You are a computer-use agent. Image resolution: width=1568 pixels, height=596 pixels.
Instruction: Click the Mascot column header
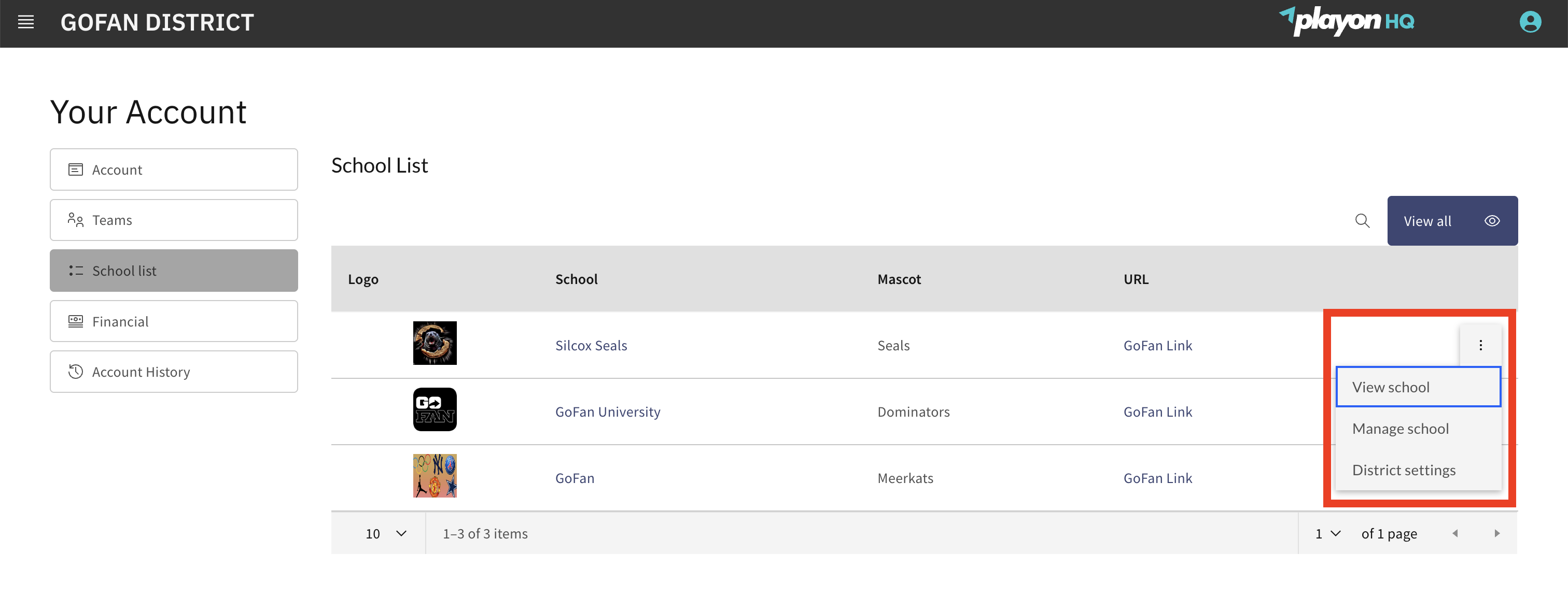pos(899,279)
